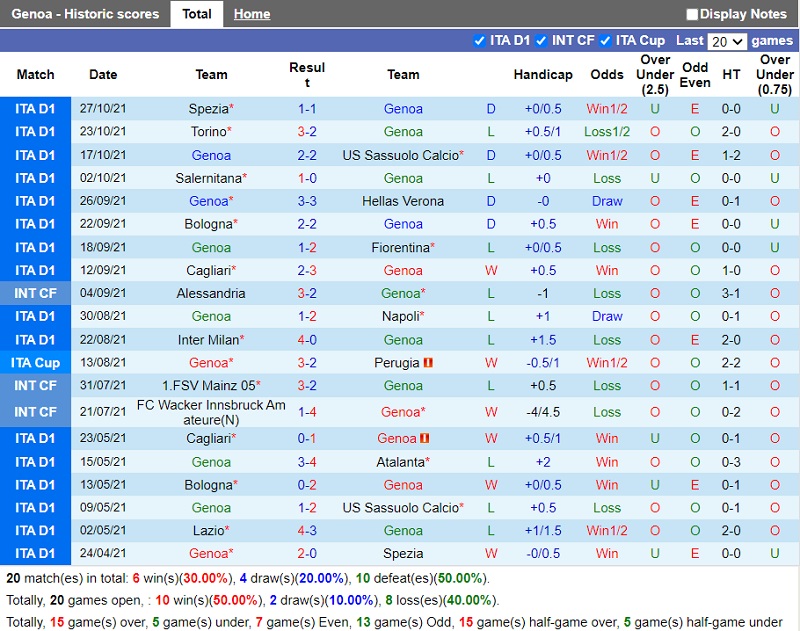Screen dimensions: 800x631
Task: Click the +1.5 handicap for Inter Milan match
Action: [543, 340]
